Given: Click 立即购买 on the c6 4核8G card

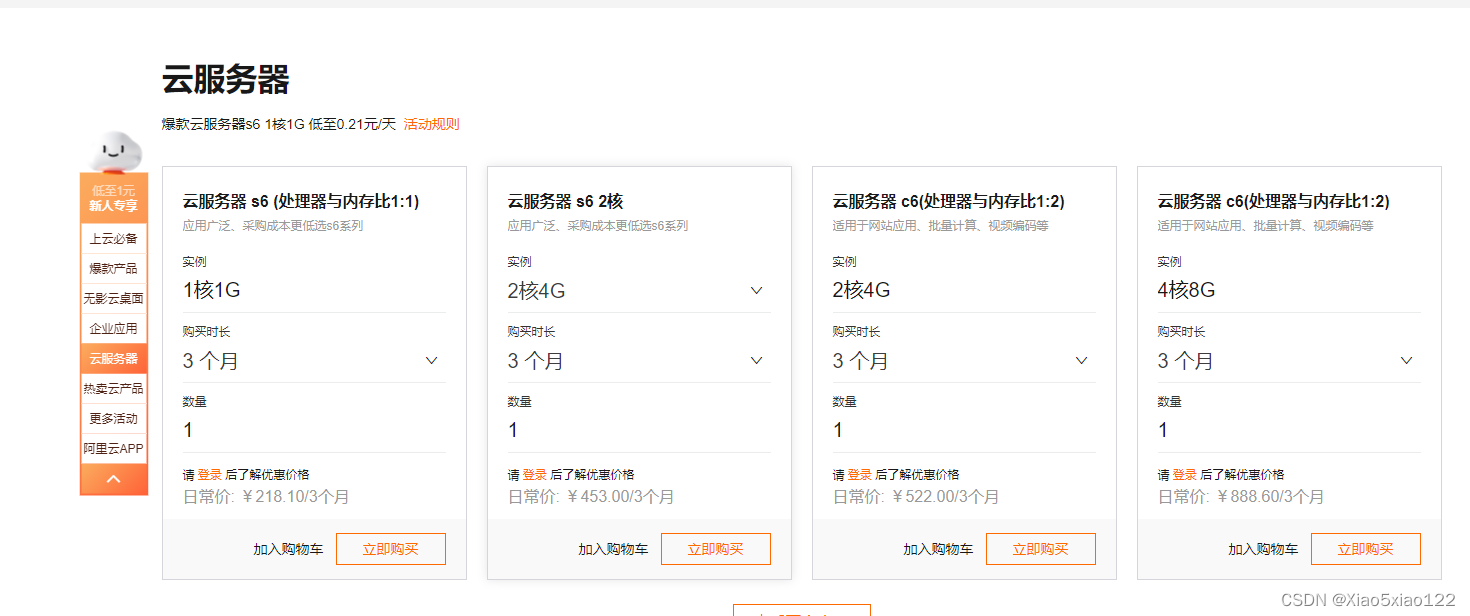Looking at the screenshot, I should (1366, 549).
